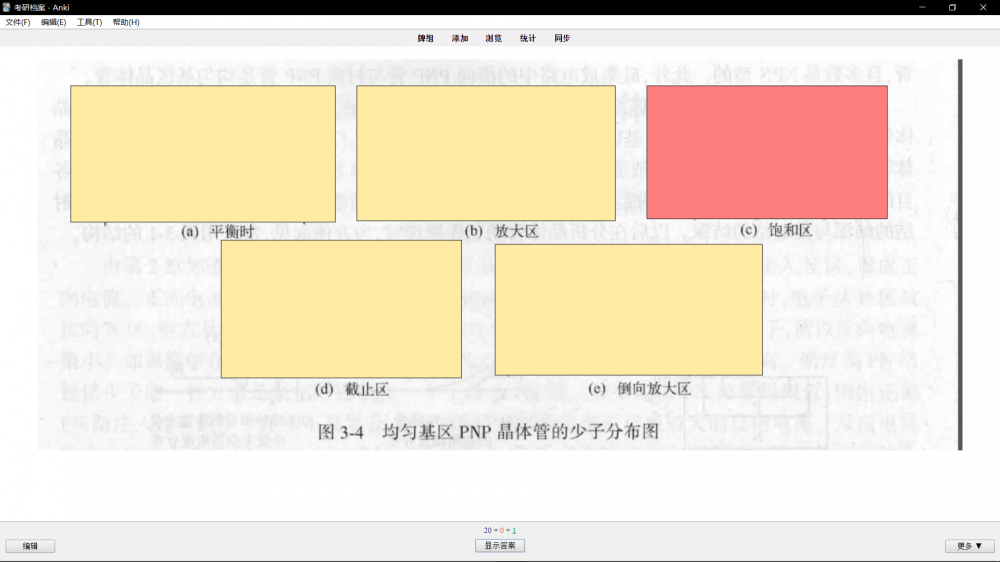Click 同步 to sync collection
This screenshot has width=1000, height=562.
pos(562,38)
